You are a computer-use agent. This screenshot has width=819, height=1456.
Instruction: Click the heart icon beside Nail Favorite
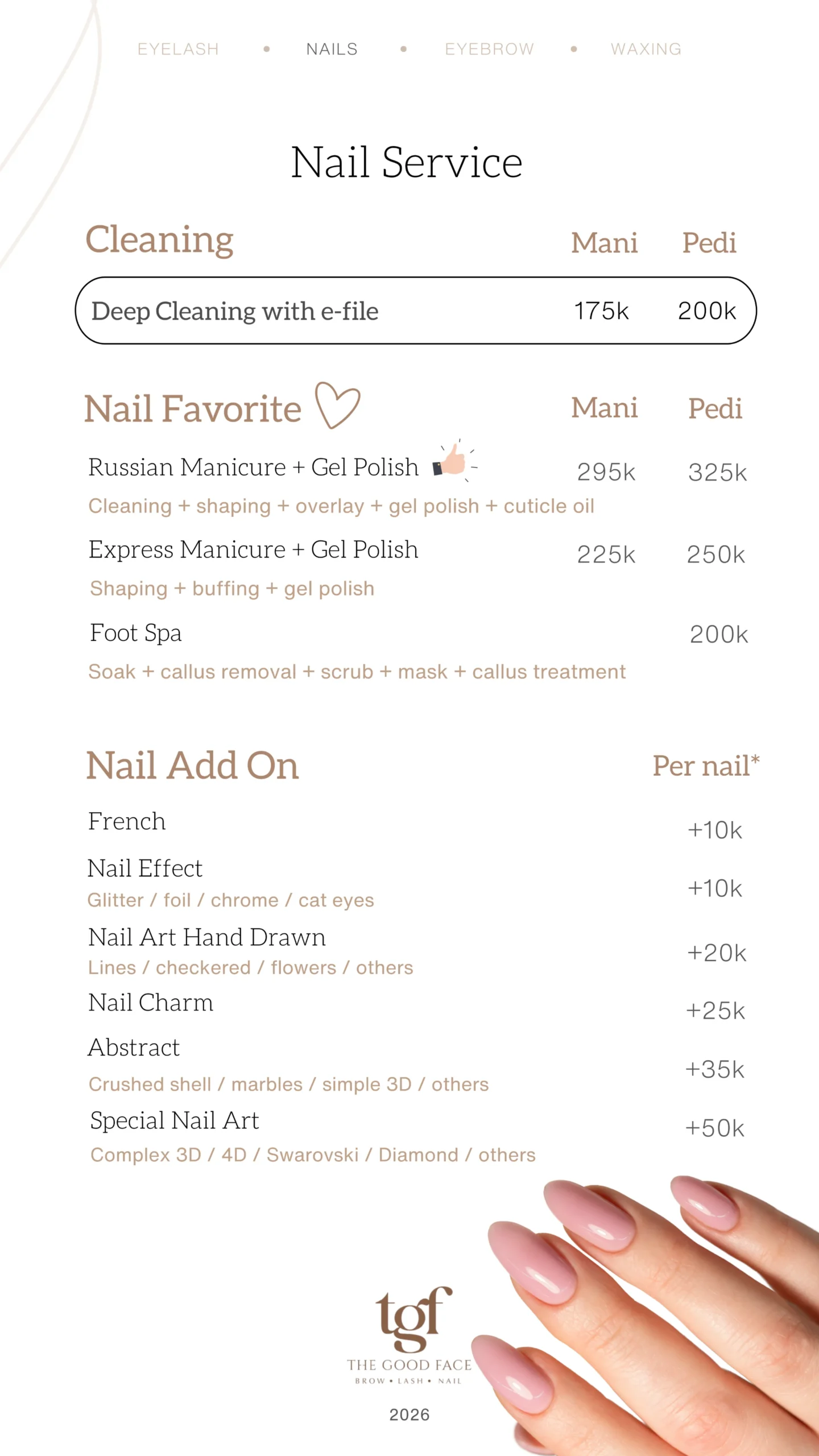(337, 405)
